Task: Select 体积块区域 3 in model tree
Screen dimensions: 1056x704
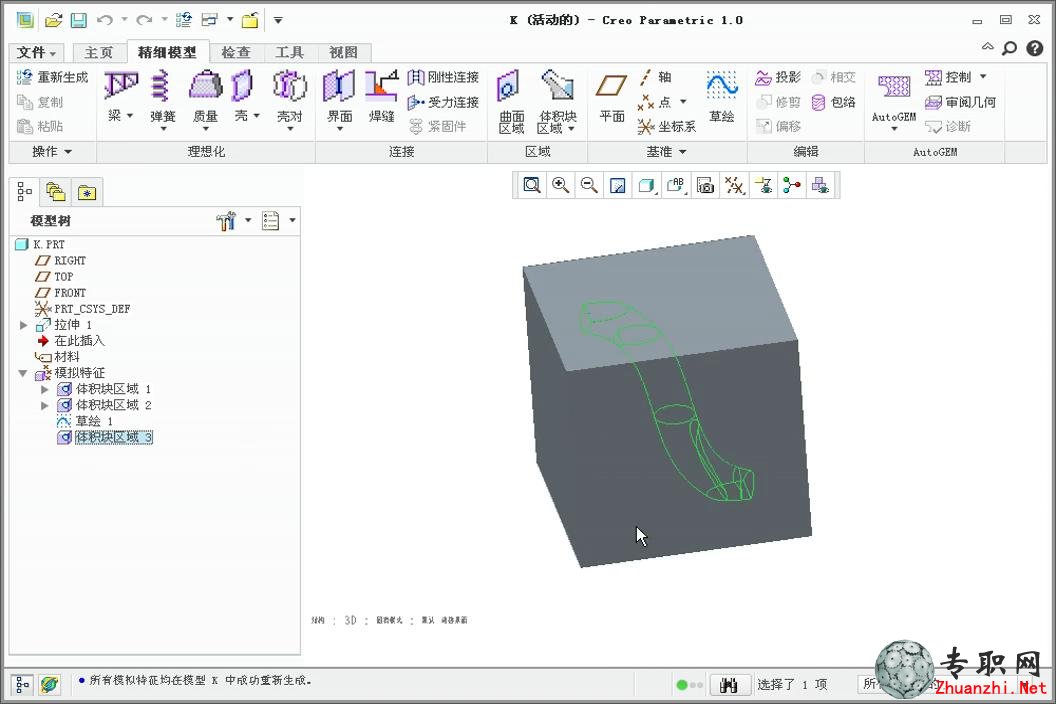Action: tap(105, 437)
